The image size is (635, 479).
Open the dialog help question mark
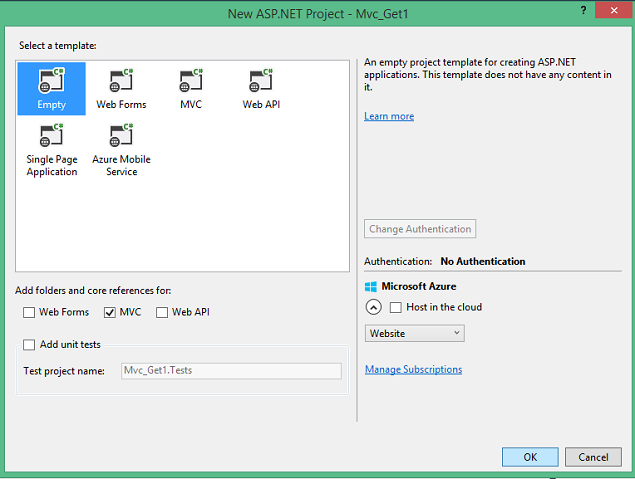point(583,11)
